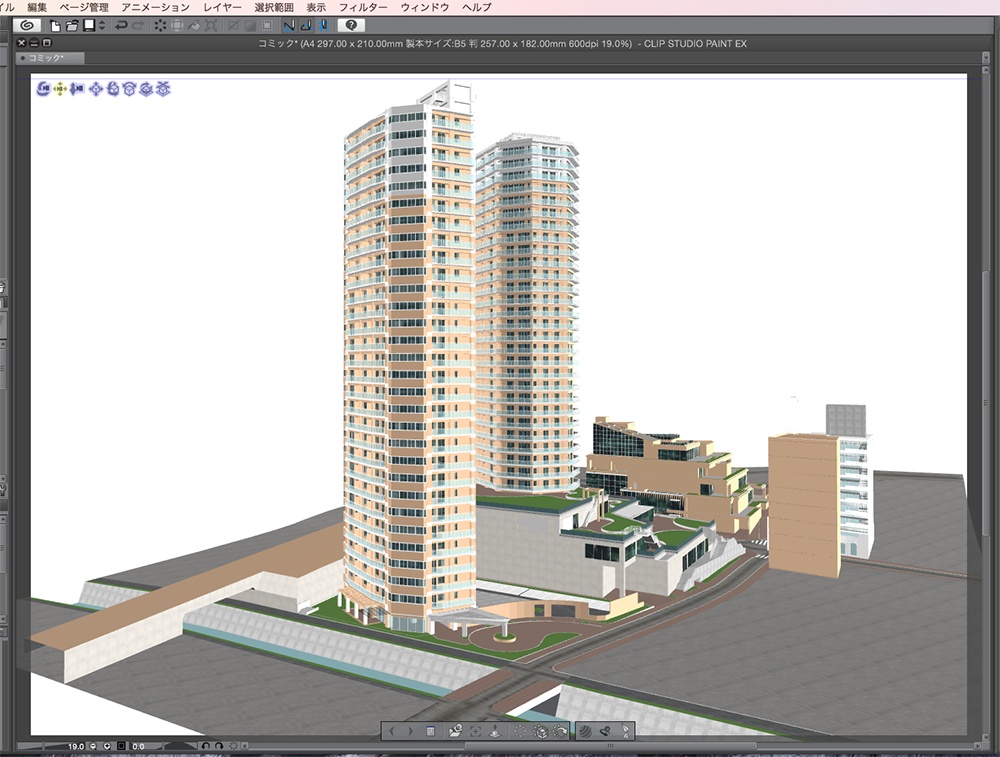The width and height of the screenshot is (1000, 757).
Task: Select previous 3D object with left chevron
Action: pos(392,731)
